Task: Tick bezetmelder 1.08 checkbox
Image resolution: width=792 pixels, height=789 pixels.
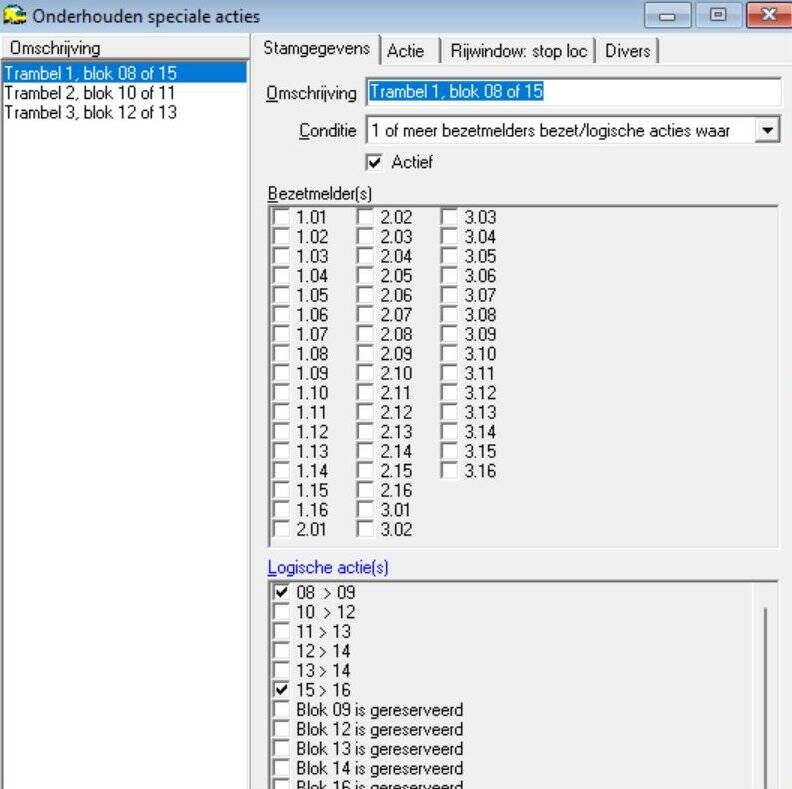Action: 281,354
